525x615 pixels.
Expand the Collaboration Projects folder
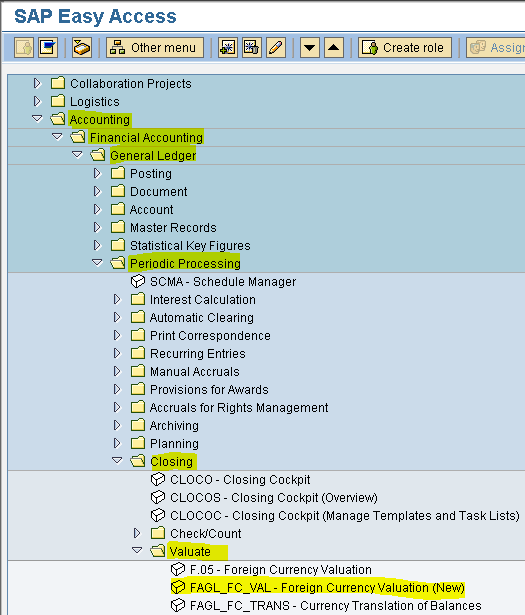click(x=37, y=83)
